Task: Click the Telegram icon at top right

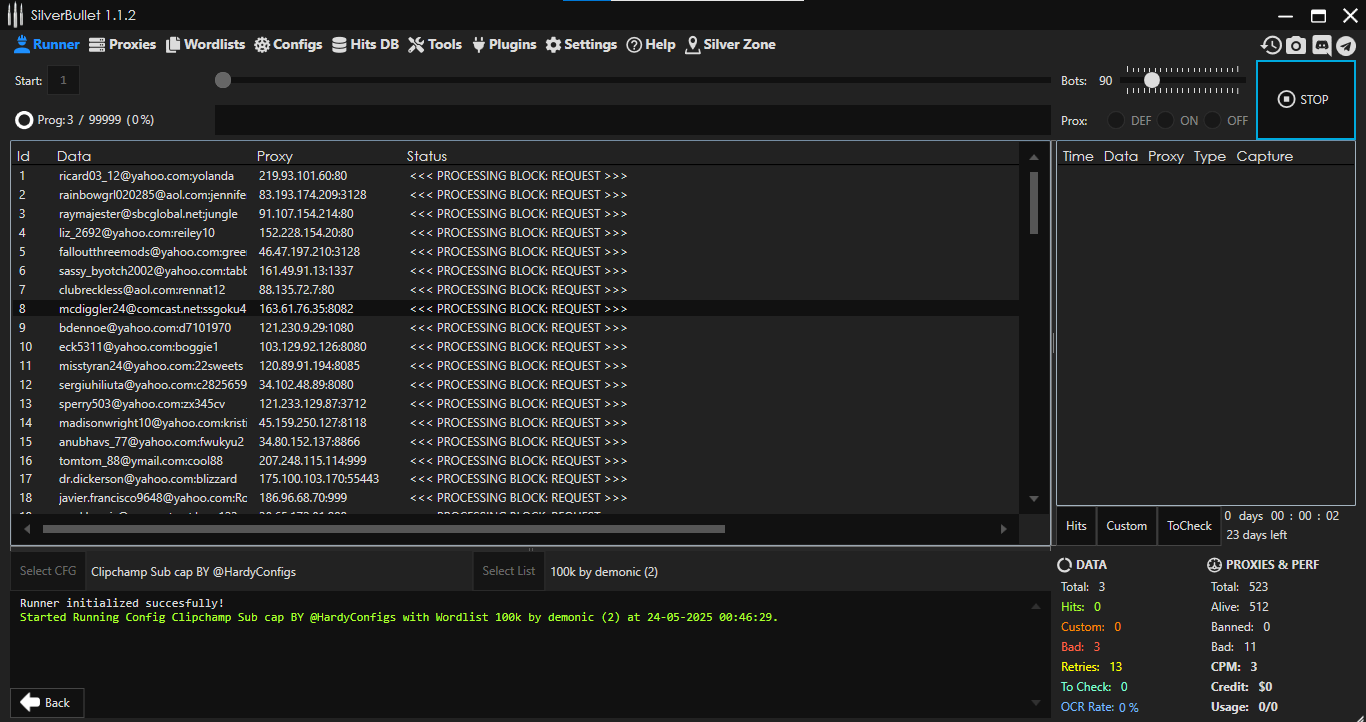Action: [x=1346, y=45]
